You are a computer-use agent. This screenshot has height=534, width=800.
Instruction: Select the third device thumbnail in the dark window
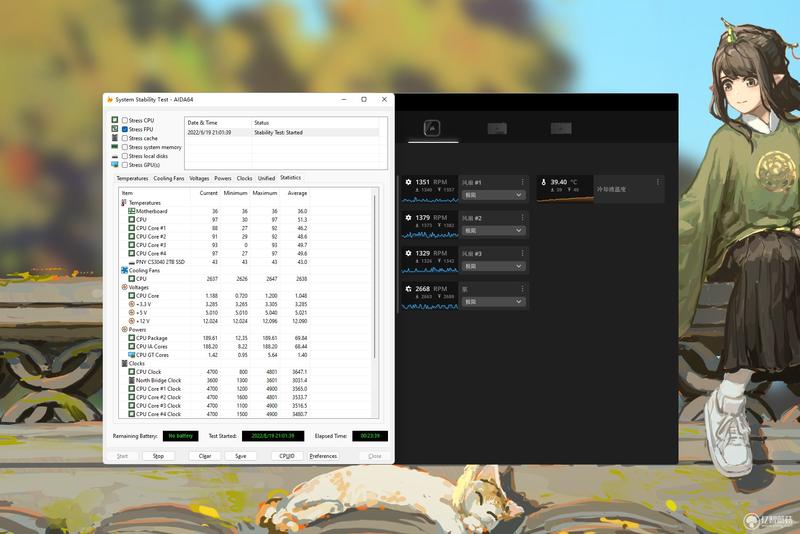pyautogui.click(x=561, y=128)
